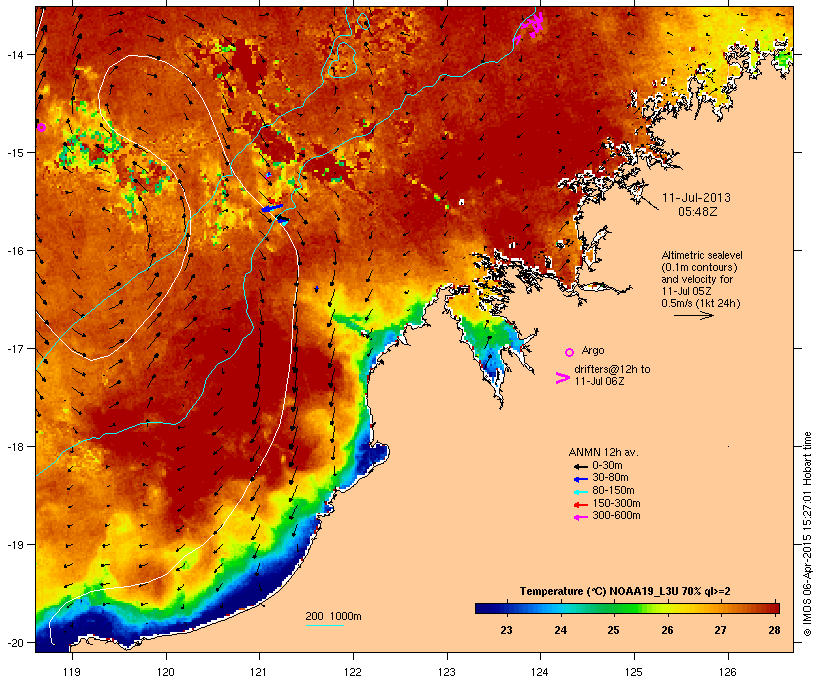Click the colorbar tick label 23
The width and height of the screenshot is (820, 680).
point(506,630)
